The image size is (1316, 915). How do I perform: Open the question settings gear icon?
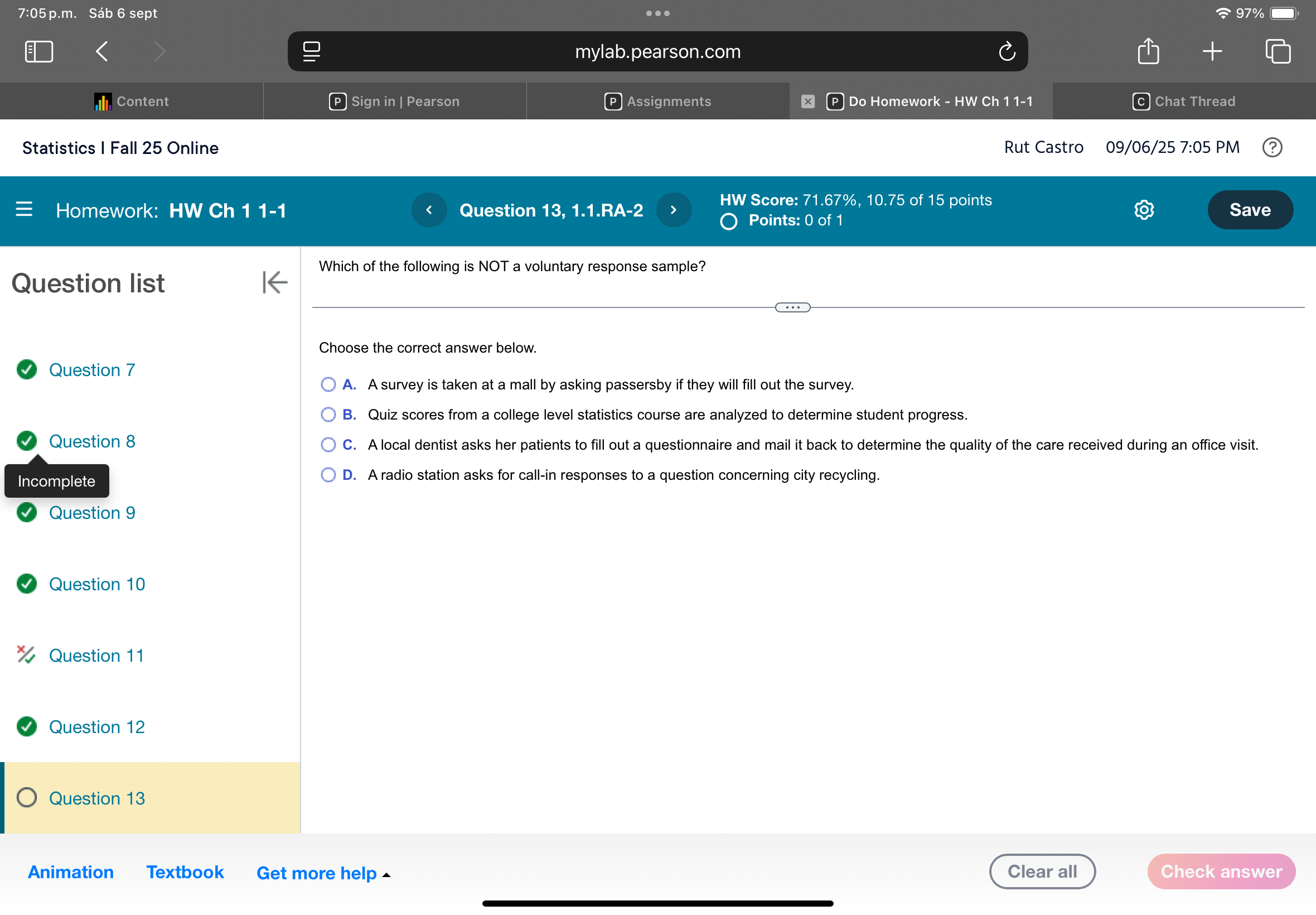coord(1144,210)
